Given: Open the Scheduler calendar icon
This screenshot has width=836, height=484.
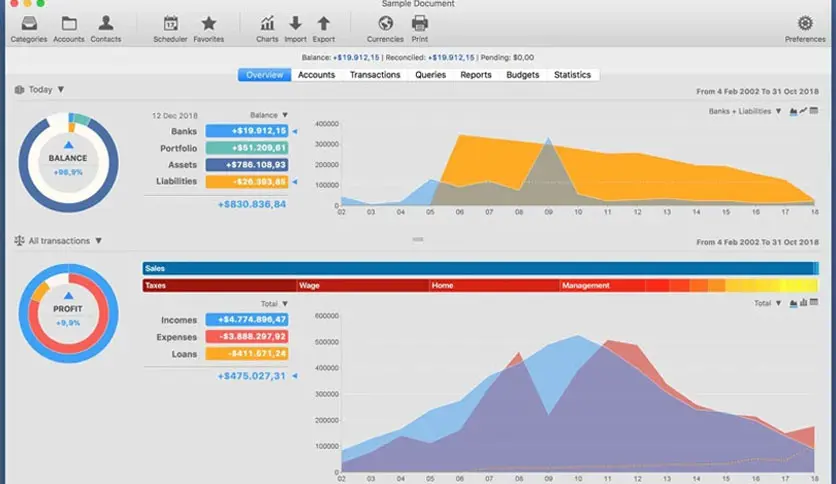Looking at the screenshot, I should 170,24.
